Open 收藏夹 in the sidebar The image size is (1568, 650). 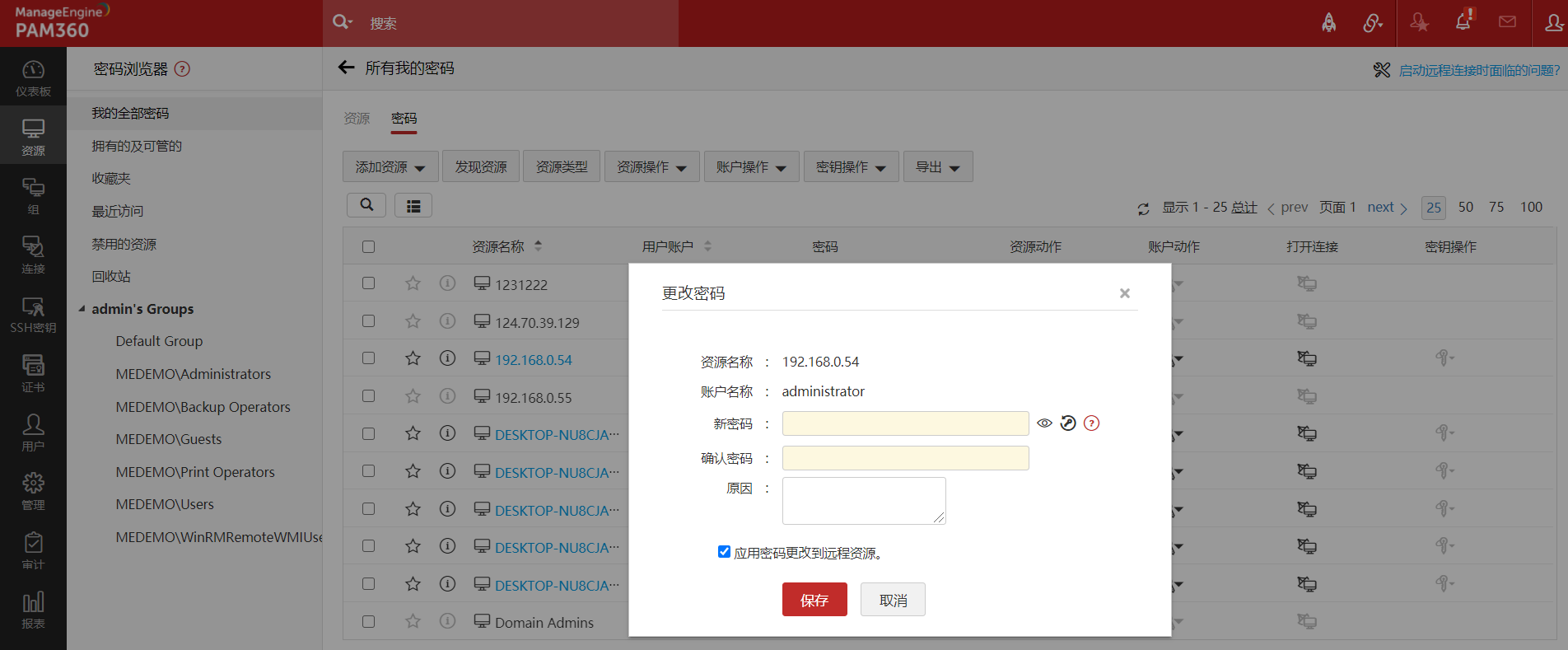click(x=111, y=178)
